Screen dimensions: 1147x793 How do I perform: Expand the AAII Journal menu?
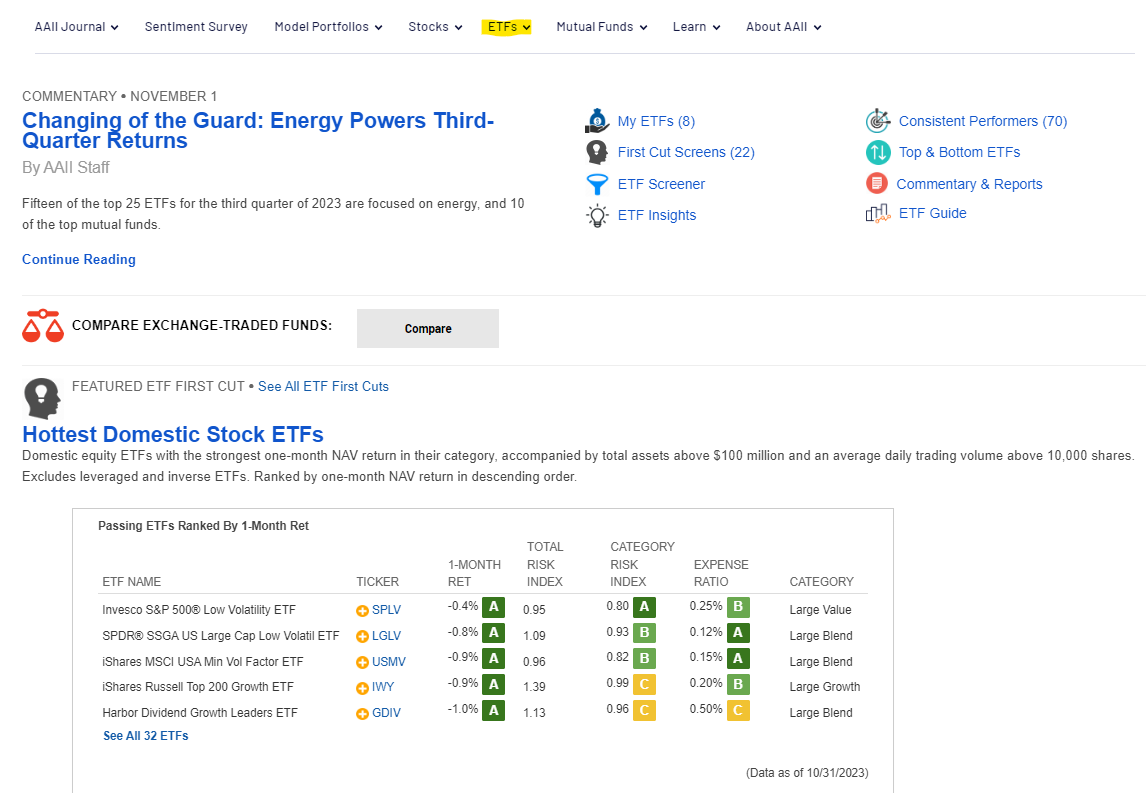[x=76, y=27]
